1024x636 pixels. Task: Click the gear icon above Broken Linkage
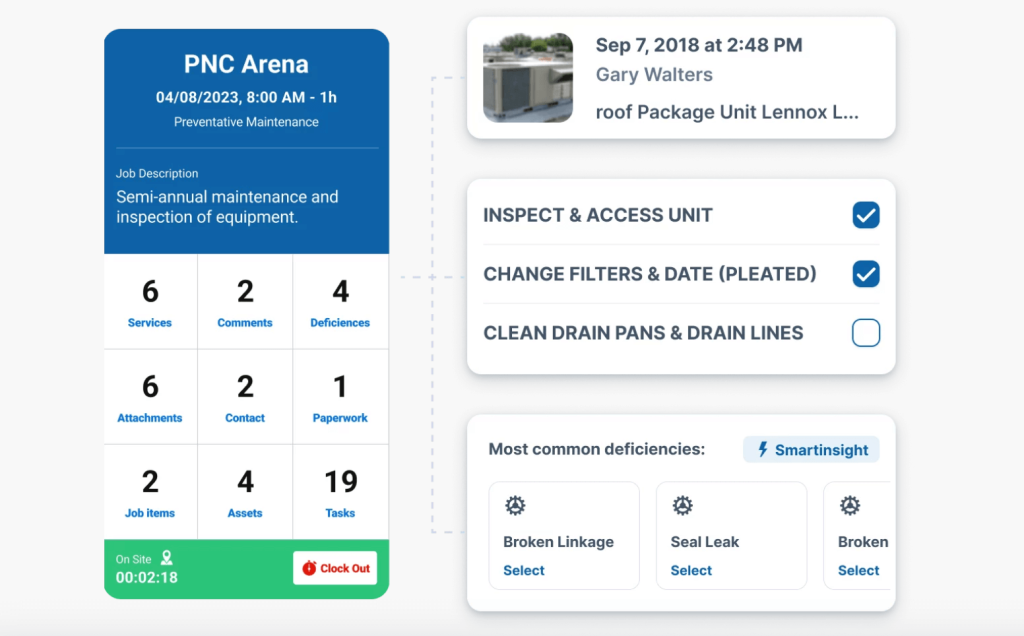pos(515,506)
